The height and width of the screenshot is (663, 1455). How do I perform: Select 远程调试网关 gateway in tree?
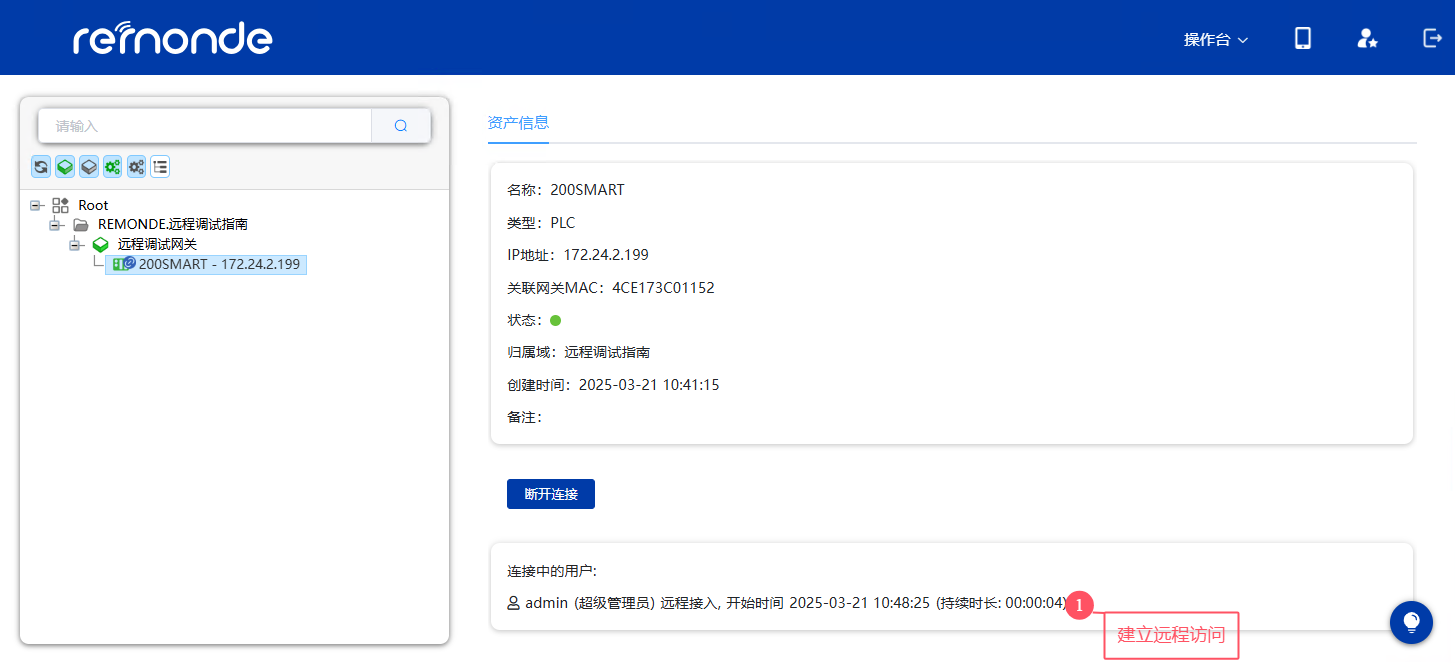[x=157, y=244]
